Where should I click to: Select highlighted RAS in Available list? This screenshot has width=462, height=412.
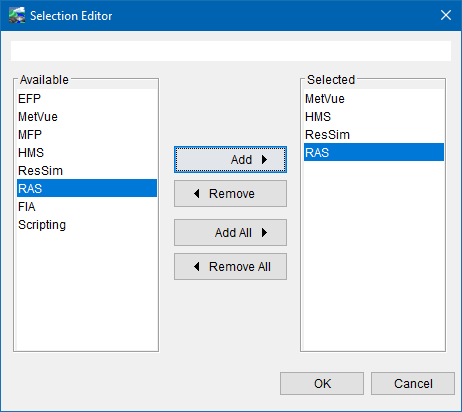coord(87,188)
